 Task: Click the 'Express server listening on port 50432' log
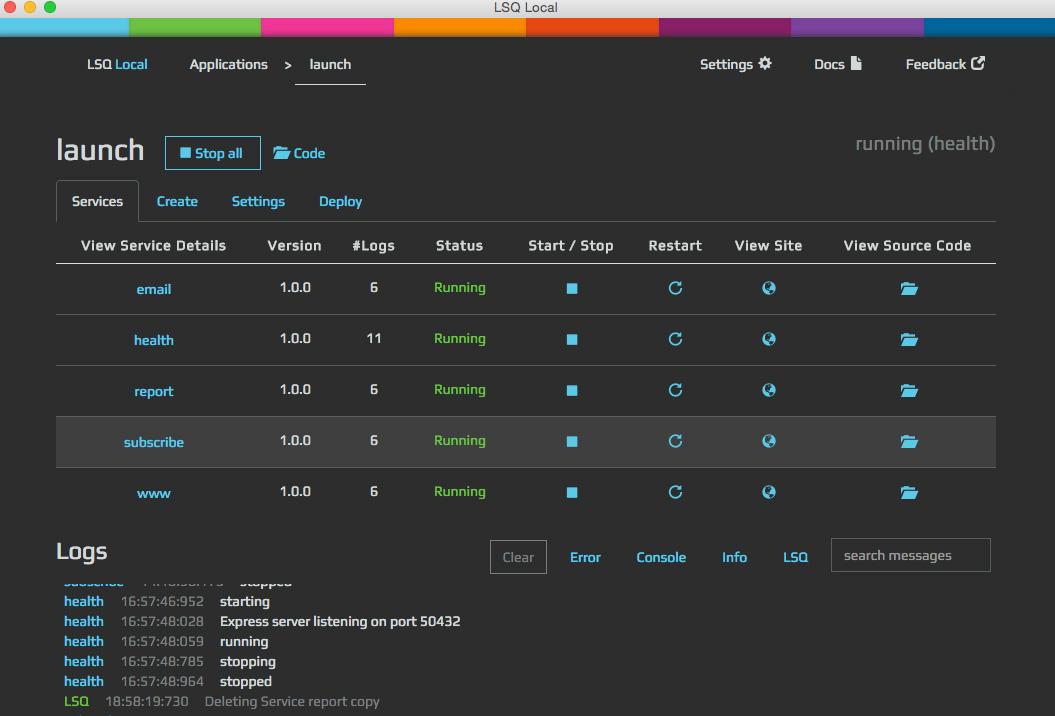(340, 621)
